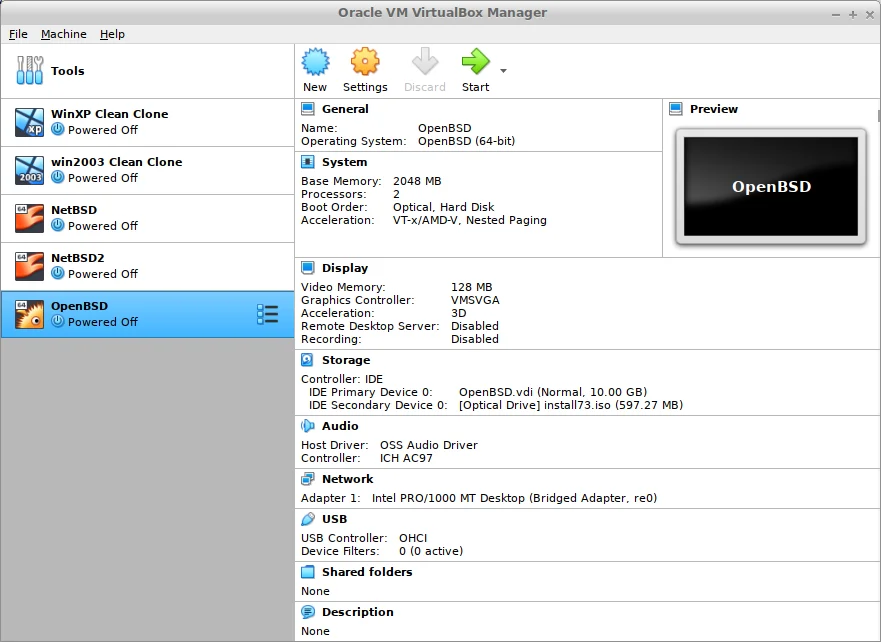Click the USB section icon
The height and width of the screenshot is (642, 881).
[308, 519]
